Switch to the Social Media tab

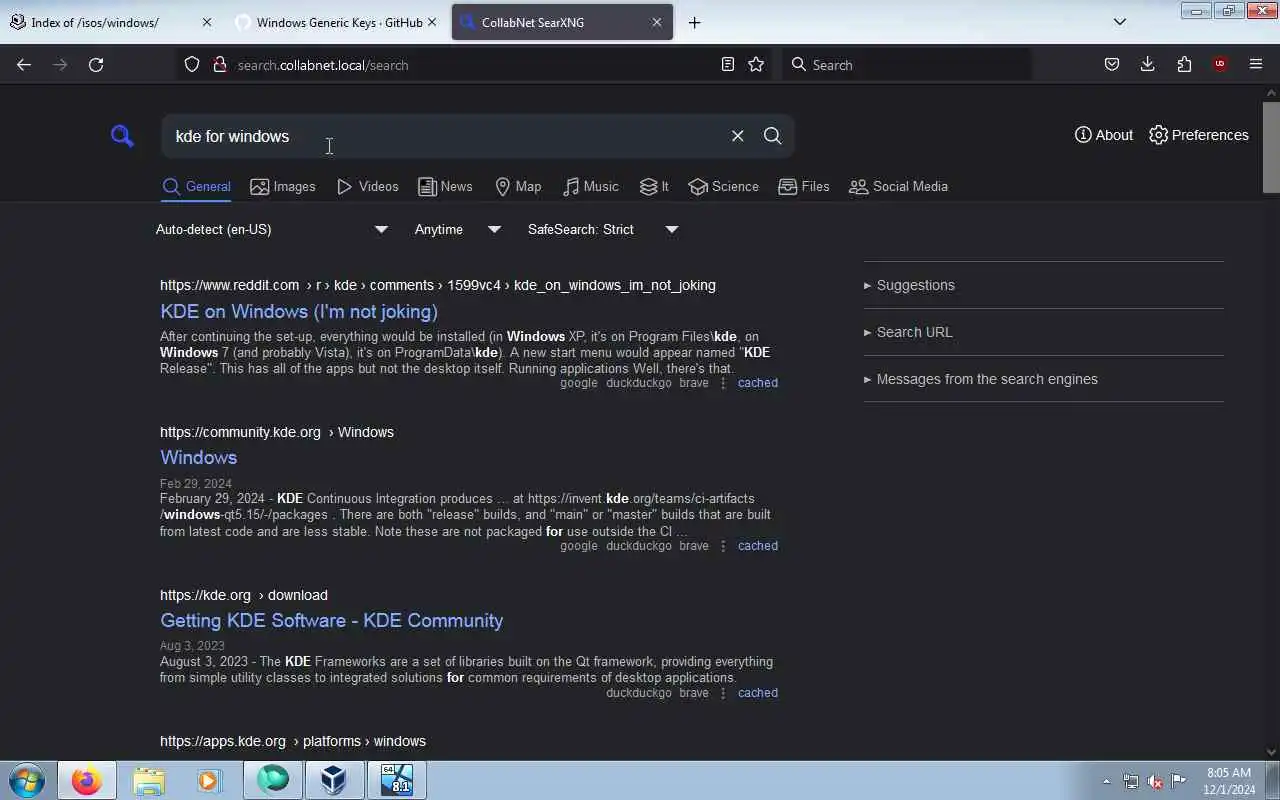pyautogui.click(x=898, y=186)
